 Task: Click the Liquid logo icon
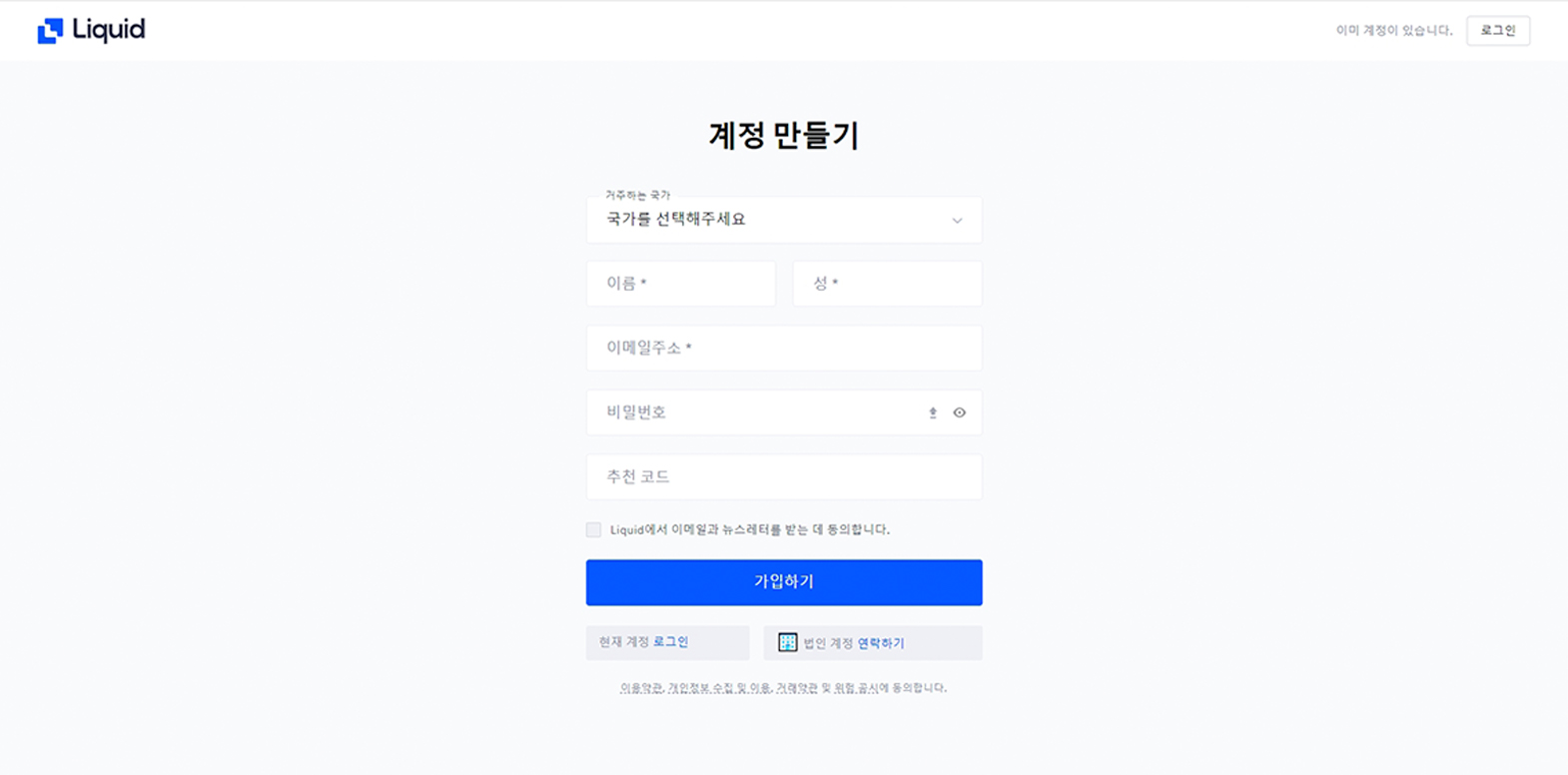(x=50, y=31)
